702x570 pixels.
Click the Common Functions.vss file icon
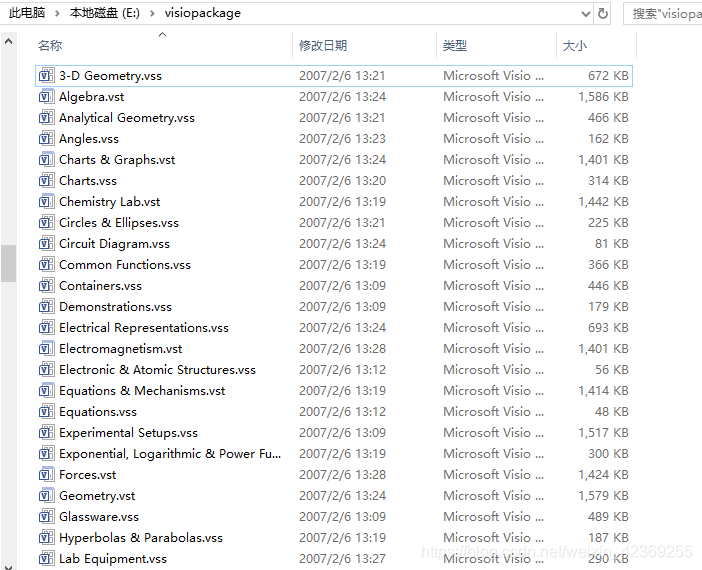46,265
